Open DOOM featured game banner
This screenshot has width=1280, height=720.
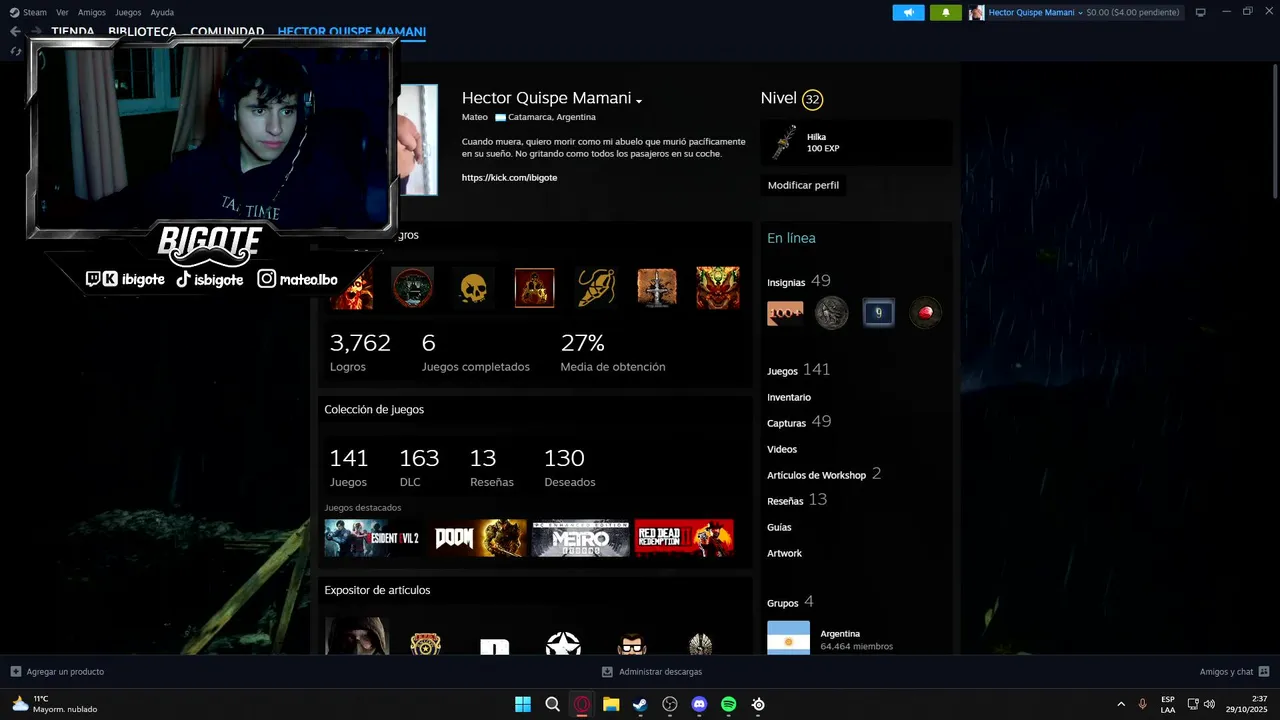coord(479,538)
